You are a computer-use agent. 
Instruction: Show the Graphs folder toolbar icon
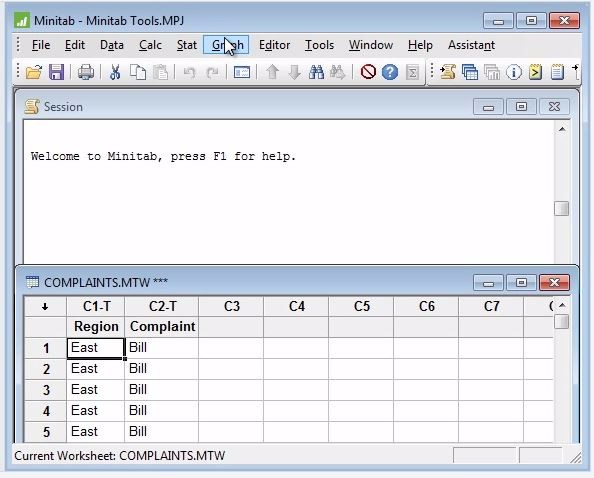point(492,72)
